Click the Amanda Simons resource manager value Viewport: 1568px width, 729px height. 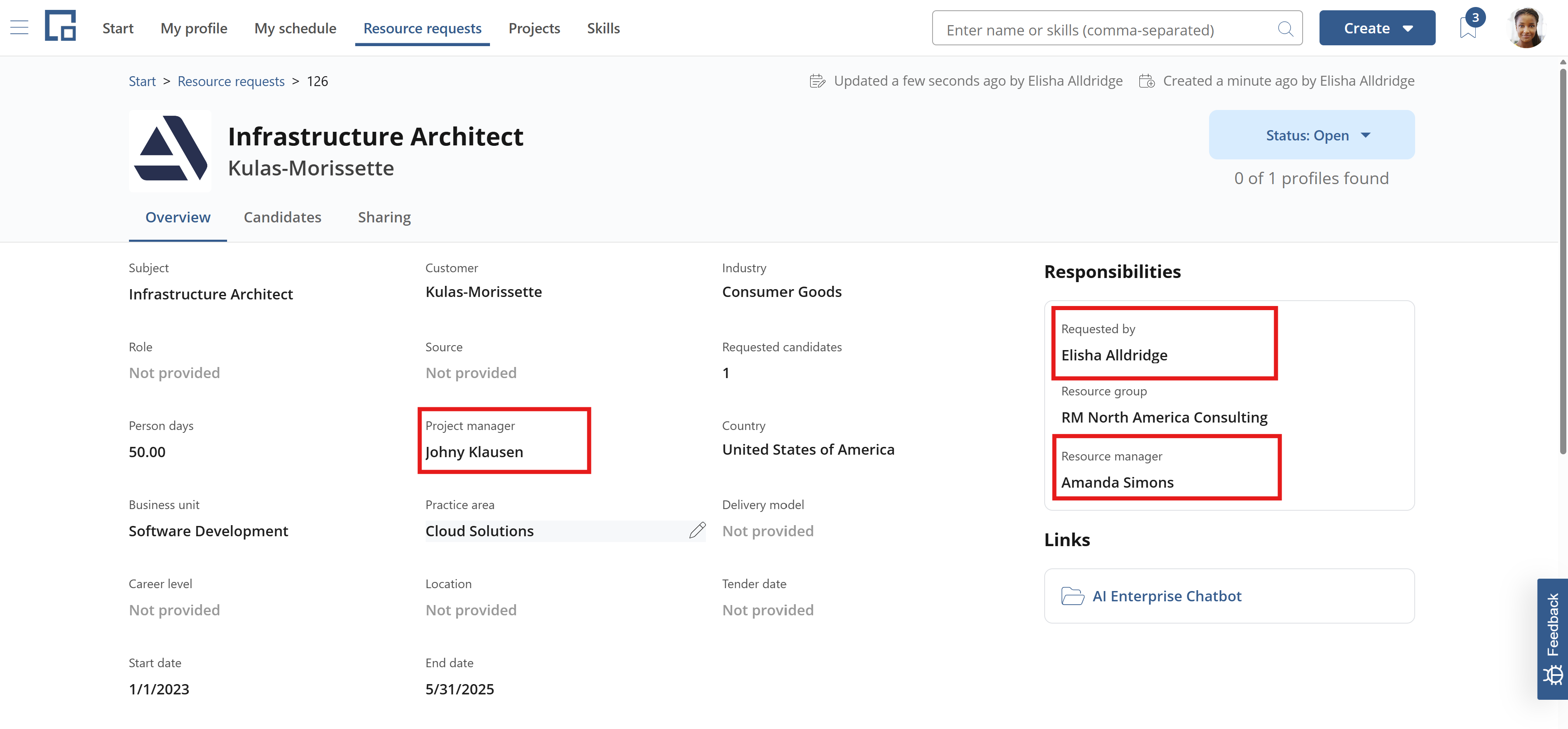(1117, 482)
